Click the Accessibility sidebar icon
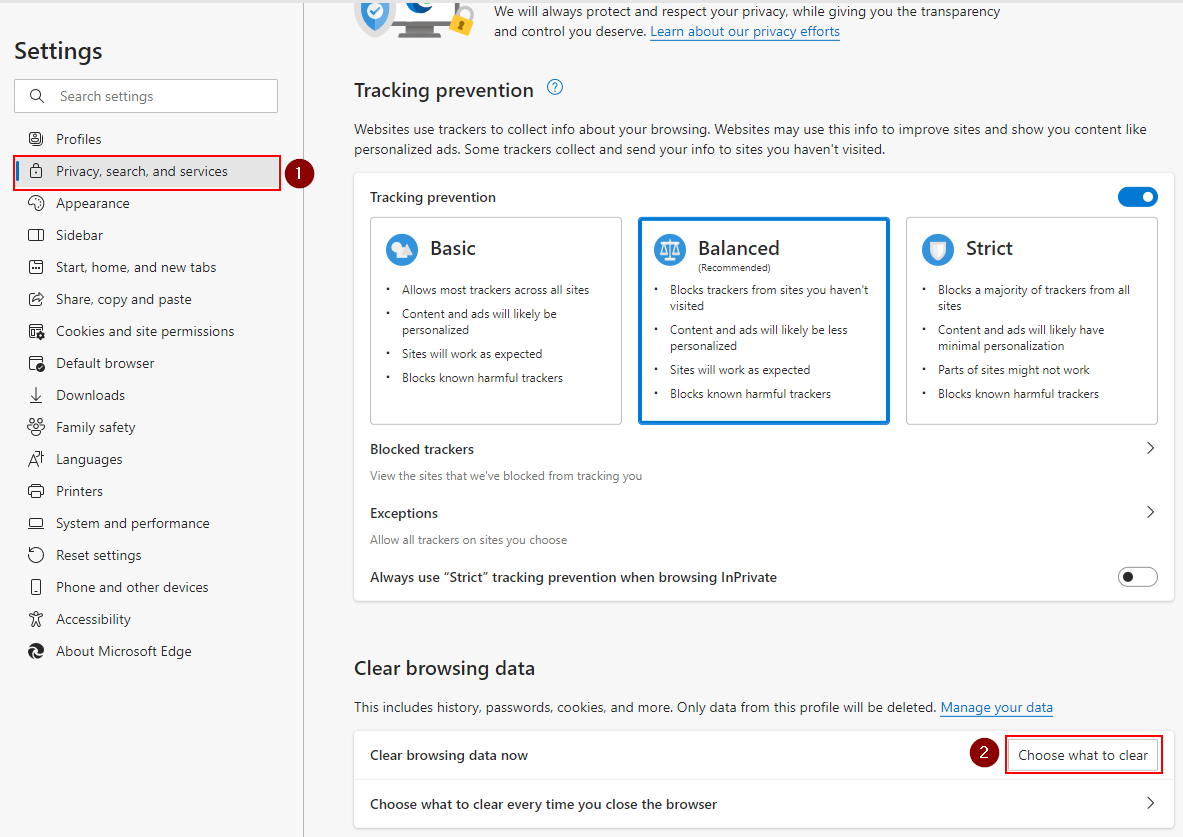This screenshot has width=1183, height=837. [36, 619]
